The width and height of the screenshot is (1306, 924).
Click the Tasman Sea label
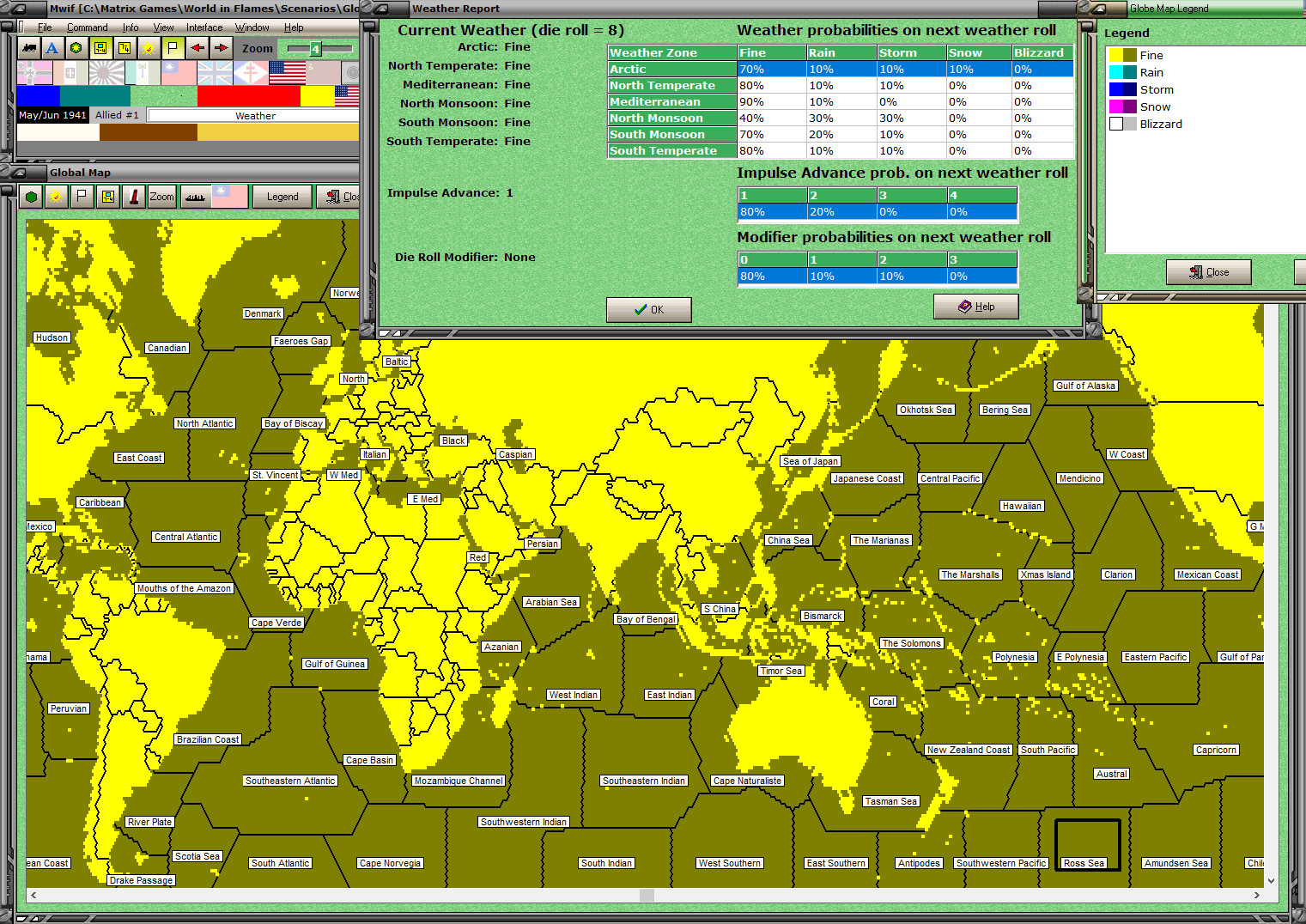(890, 801)
